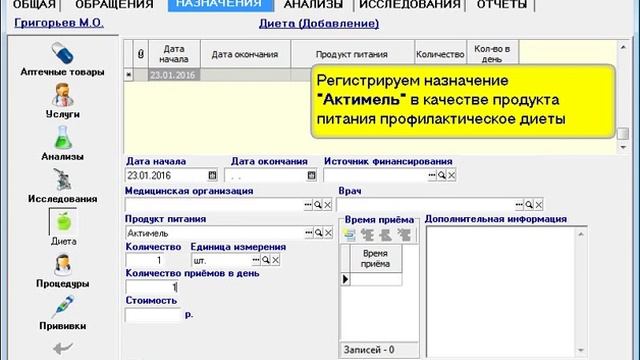Click fourth Время приёма toolbar icon
This screenshot has height=360, width=640.
click(x=404, y=235)
